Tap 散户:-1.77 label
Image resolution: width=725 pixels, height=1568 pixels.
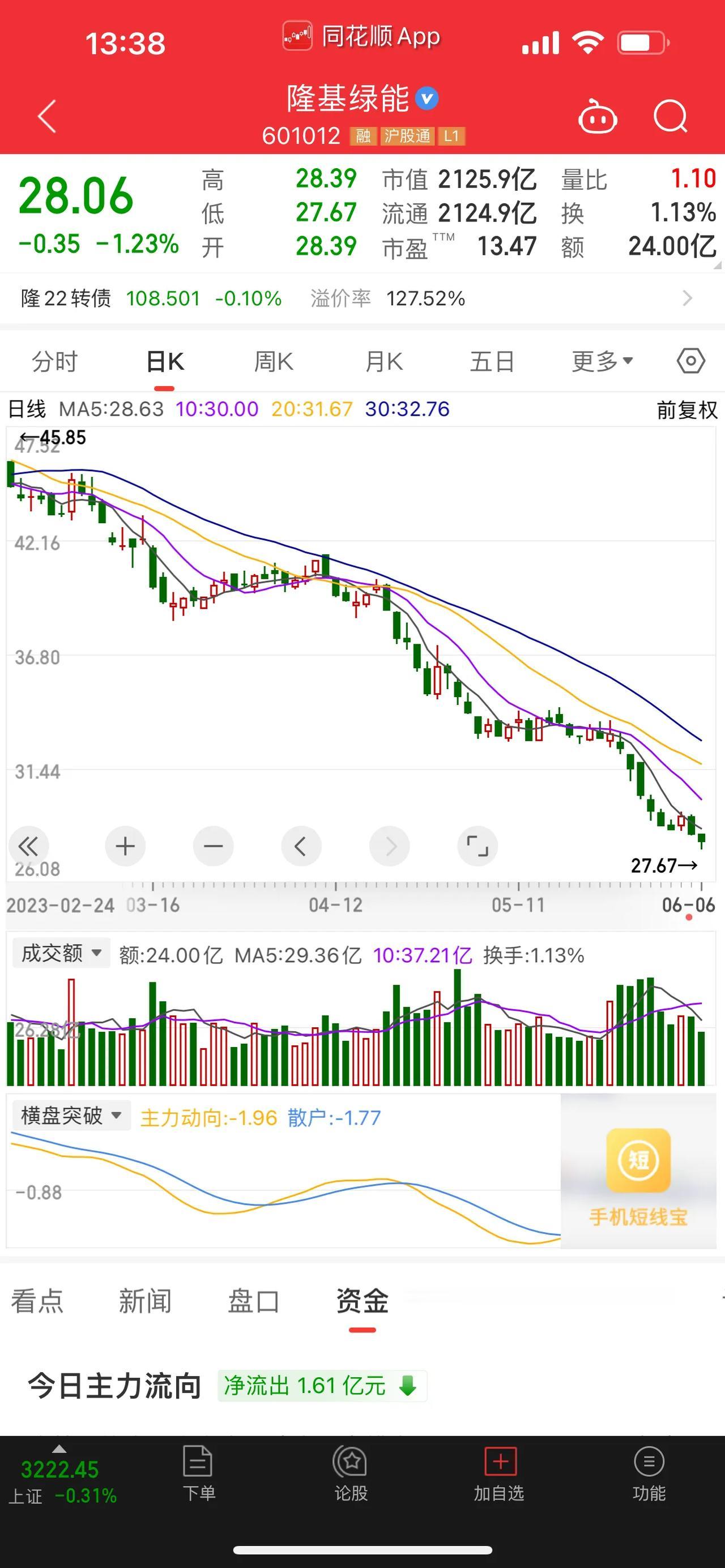coord(334,1118)
